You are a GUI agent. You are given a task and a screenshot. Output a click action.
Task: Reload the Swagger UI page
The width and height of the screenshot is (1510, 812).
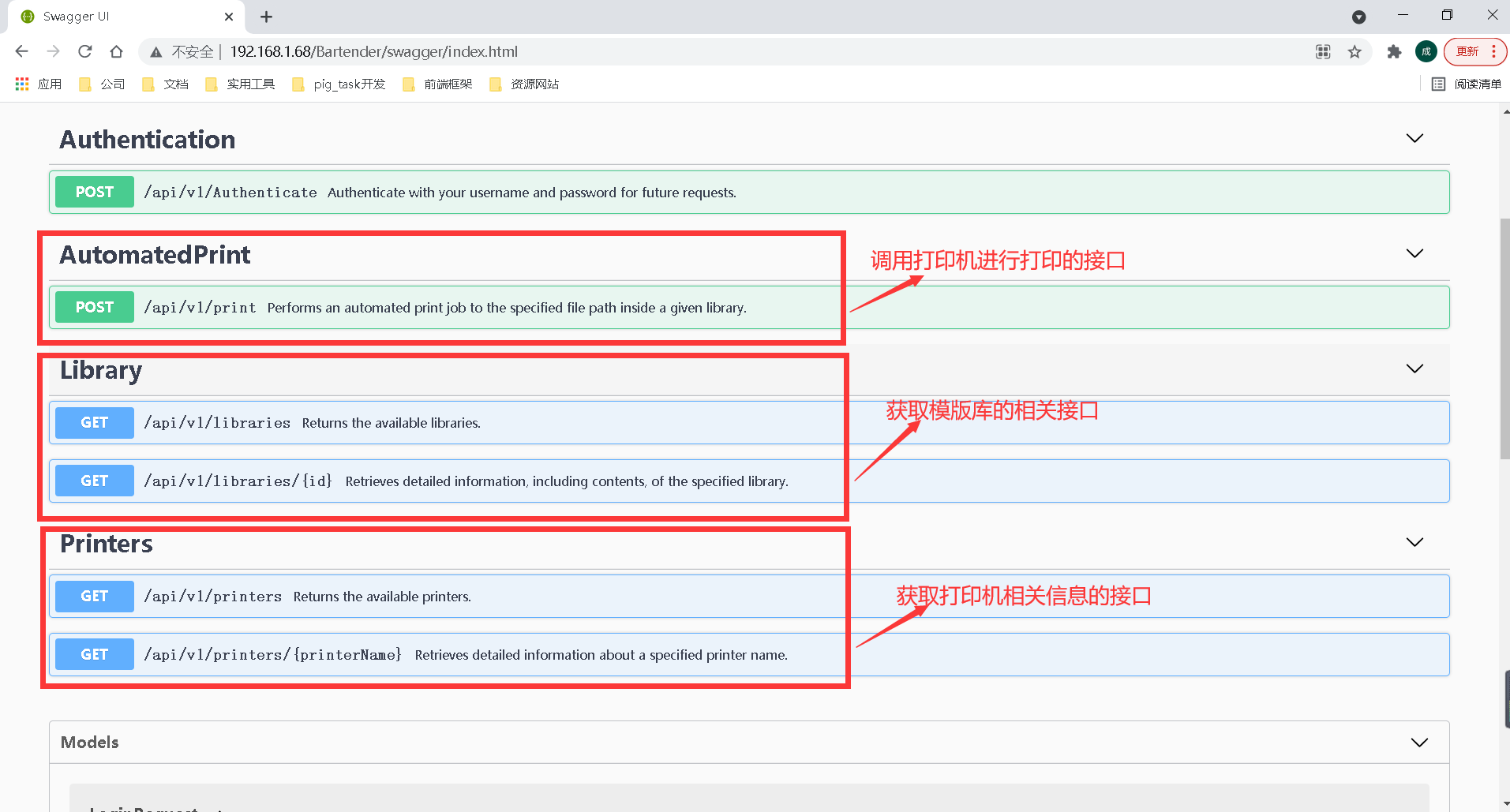(x=84, y=51)
